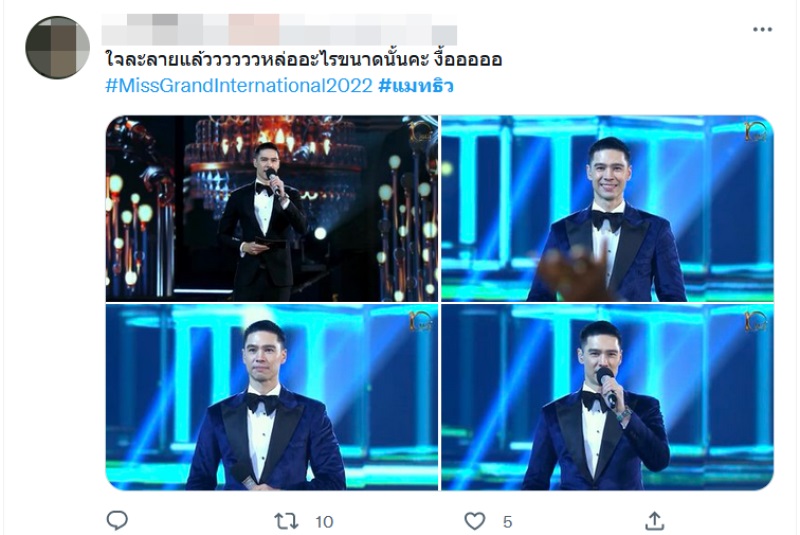Open the photo of the man speaking into a microphone

607,397
